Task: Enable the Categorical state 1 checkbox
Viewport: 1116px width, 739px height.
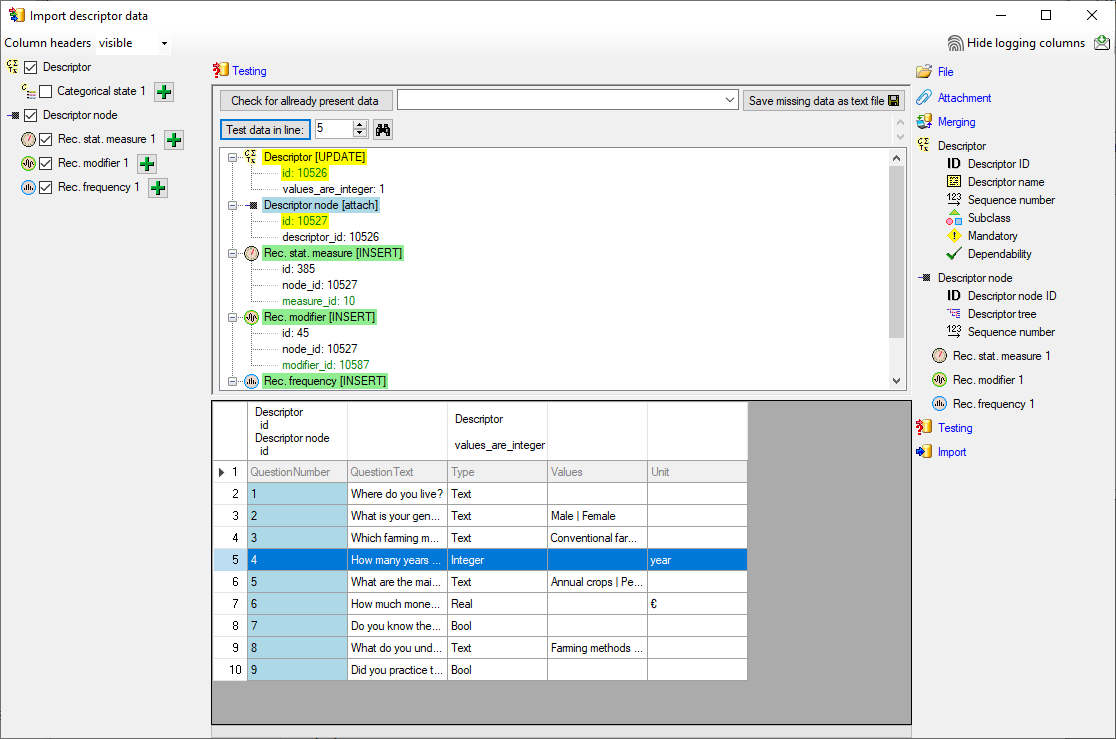Action: pos(46,92)
